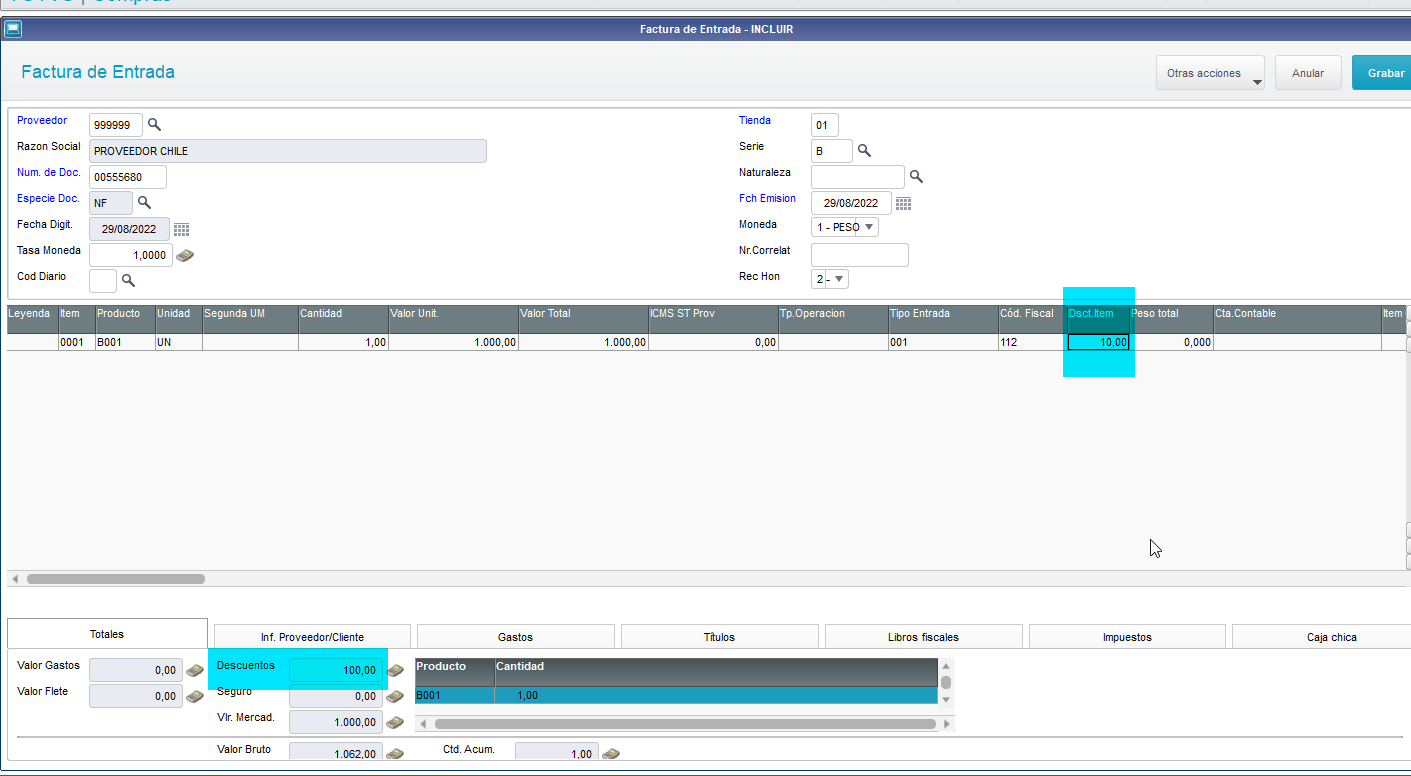Select the Cantidad cell 1,00 in grid
Viewport: 1411px width, 776px height.
[343, 342]
